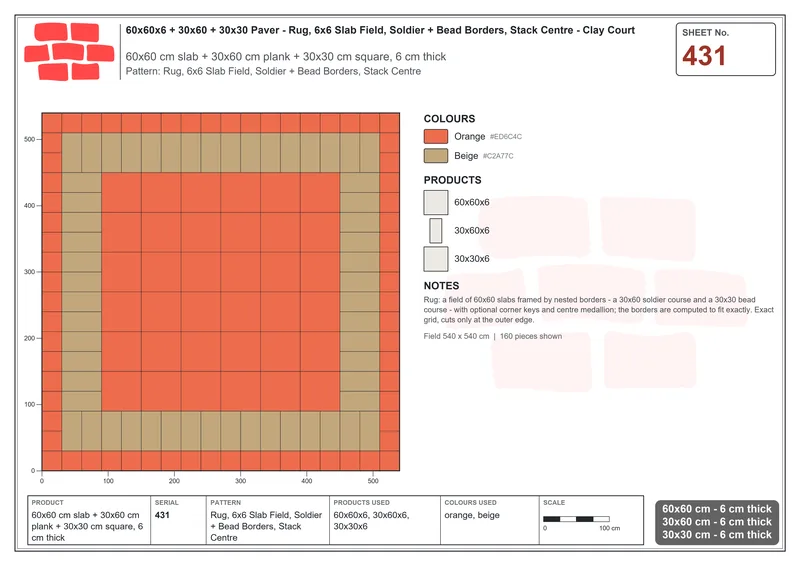
Task: Click the scale bar graphic
Action: (x=577, y=519)
